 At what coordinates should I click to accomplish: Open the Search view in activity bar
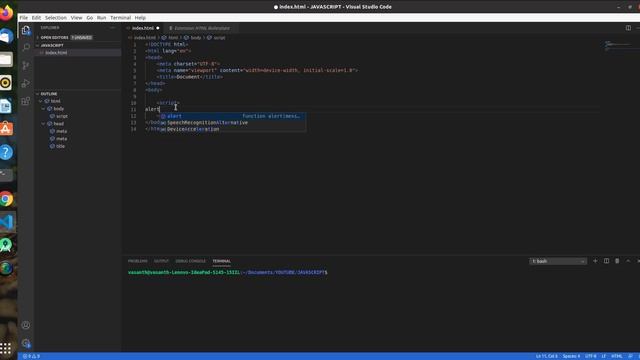tap(26, 47)
